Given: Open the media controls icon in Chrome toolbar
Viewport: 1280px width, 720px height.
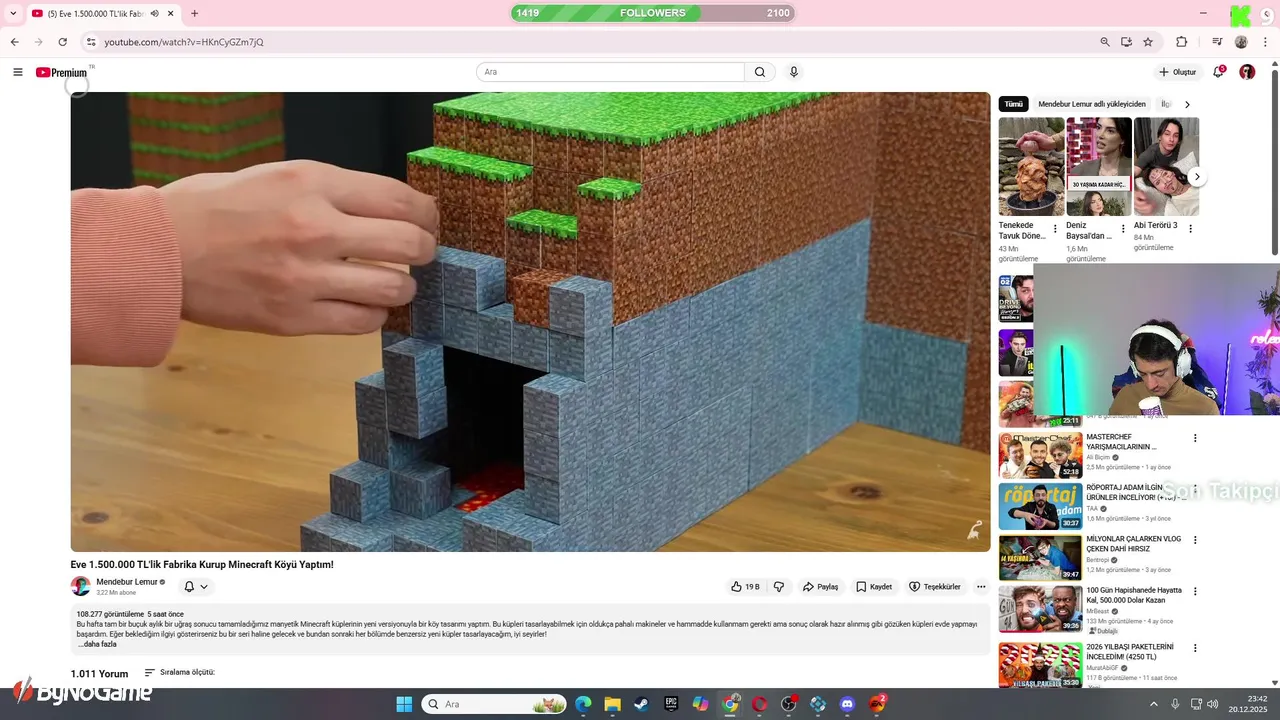Looking at the screenshot, I should click(x=1217, y=42).
